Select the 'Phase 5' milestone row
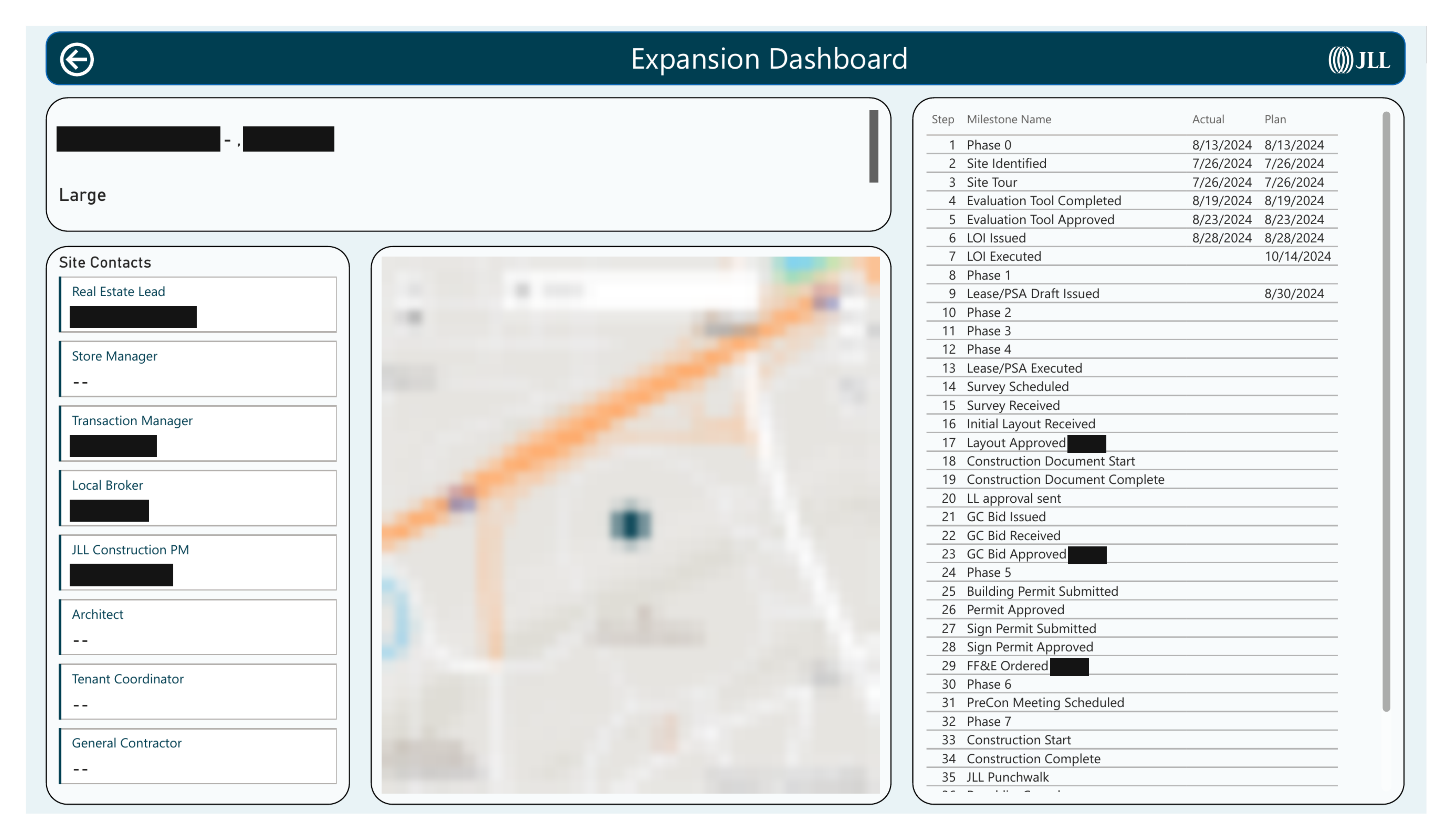This screenshot has width=1453, height=840. (x=1132, y=572)
